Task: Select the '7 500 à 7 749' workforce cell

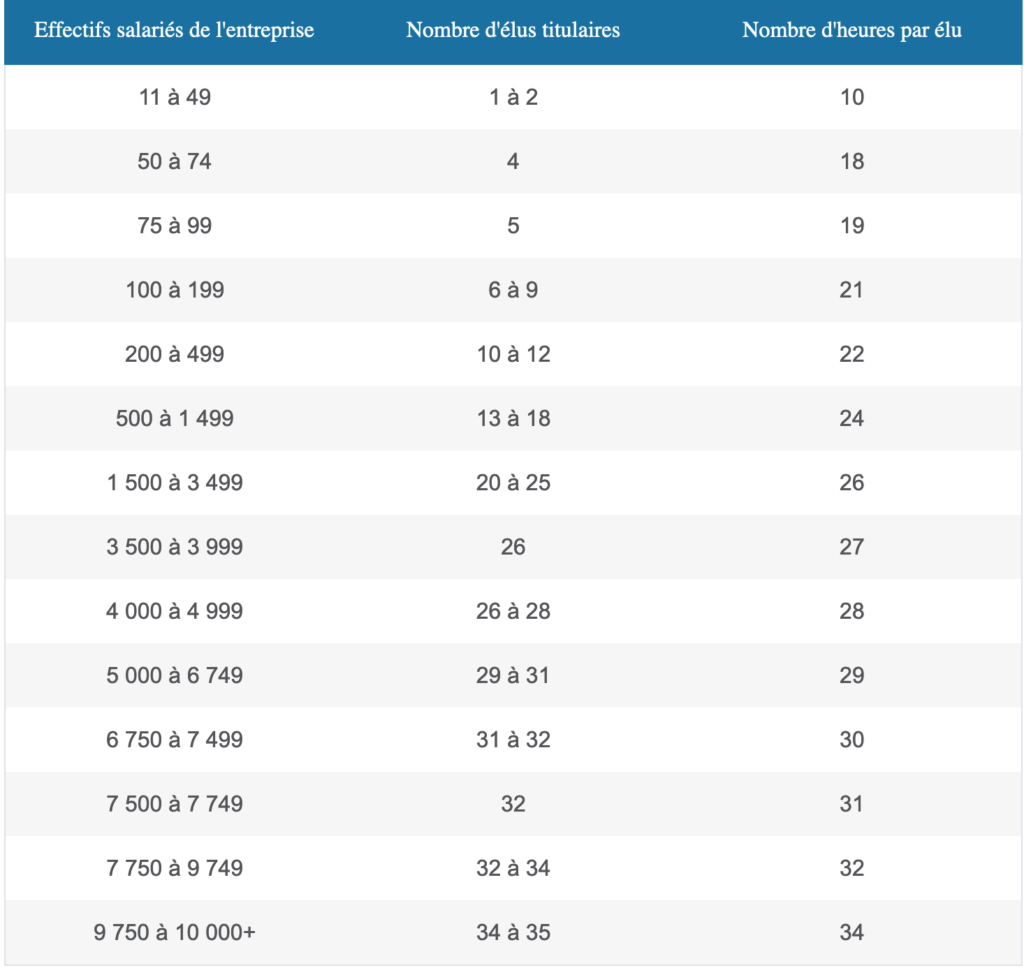Action: click(x=174, y=804)
